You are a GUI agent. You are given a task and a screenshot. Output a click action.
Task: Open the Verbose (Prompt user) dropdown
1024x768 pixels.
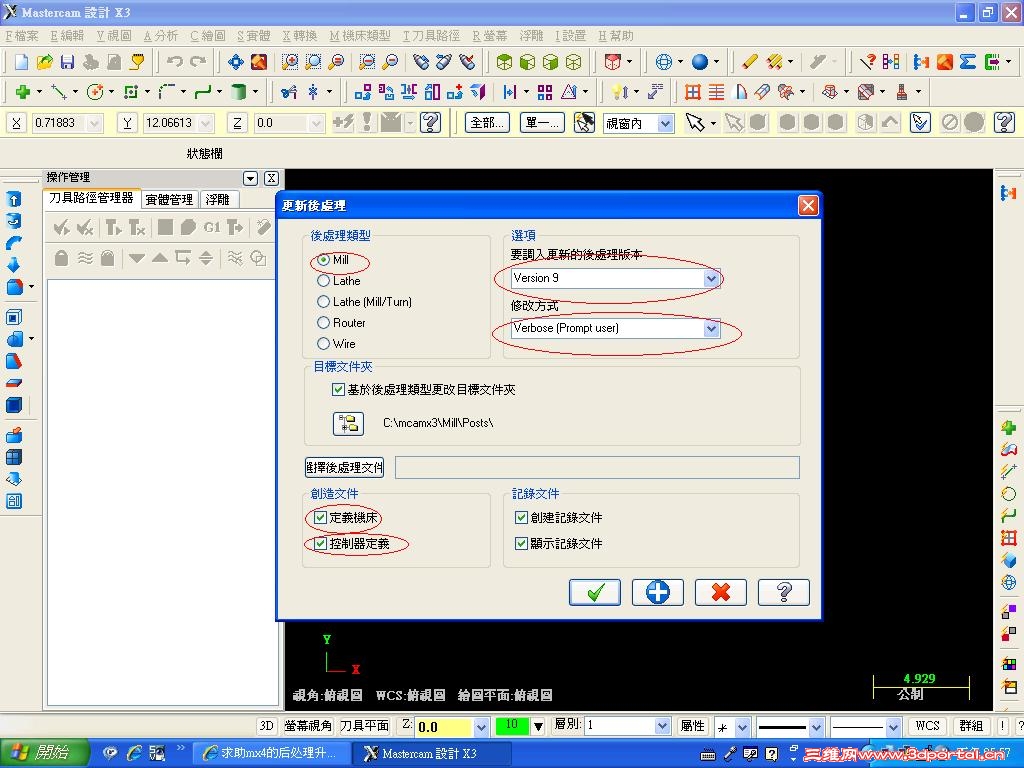[x=712, y=328]
